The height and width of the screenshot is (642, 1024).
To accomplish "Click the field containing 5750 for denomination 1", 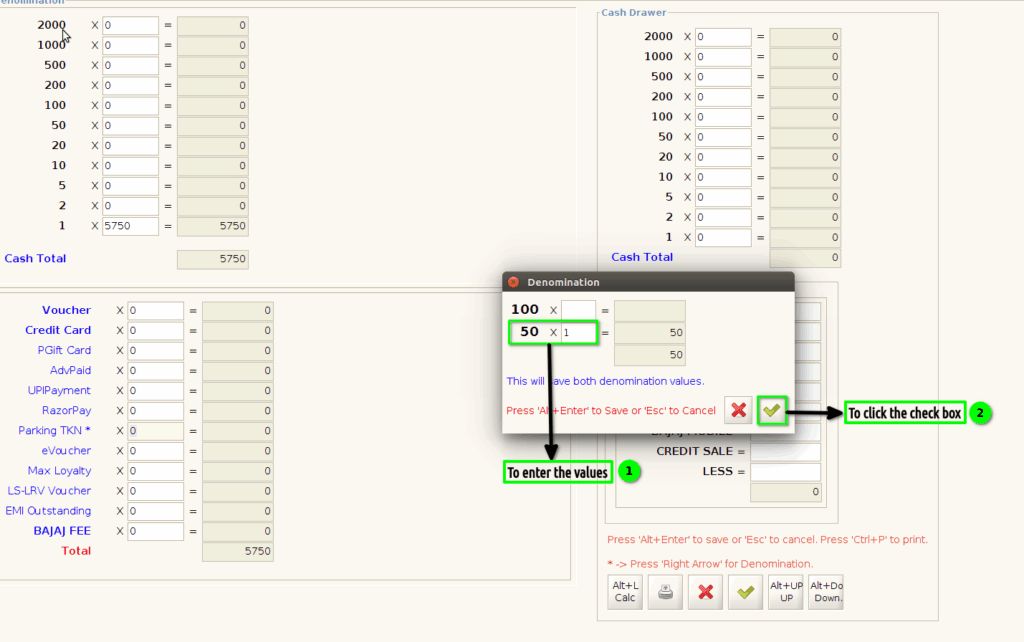I will pyautogui.click(x=130, y=226).
